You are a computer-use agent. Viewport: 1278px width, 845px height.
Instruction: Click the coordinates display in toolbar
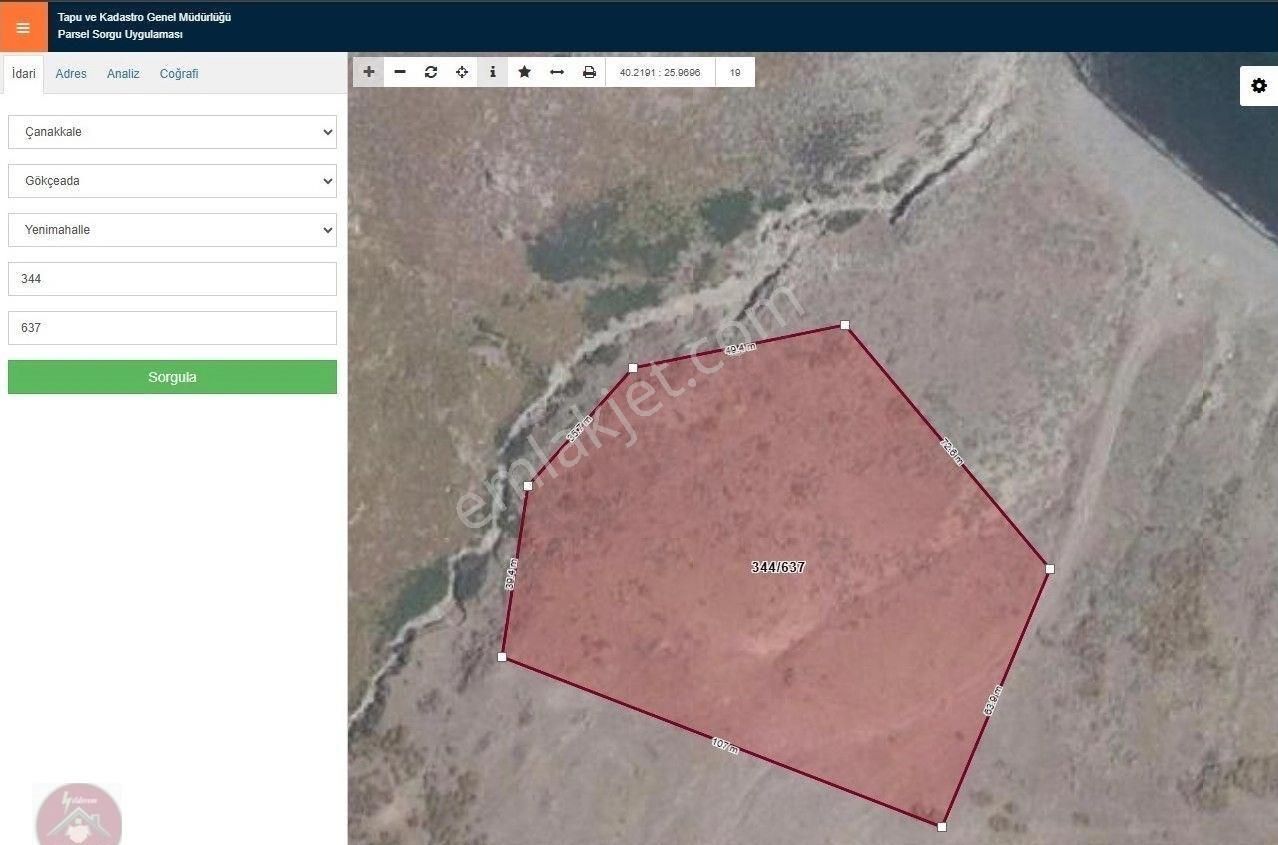[x=658, y=72]
